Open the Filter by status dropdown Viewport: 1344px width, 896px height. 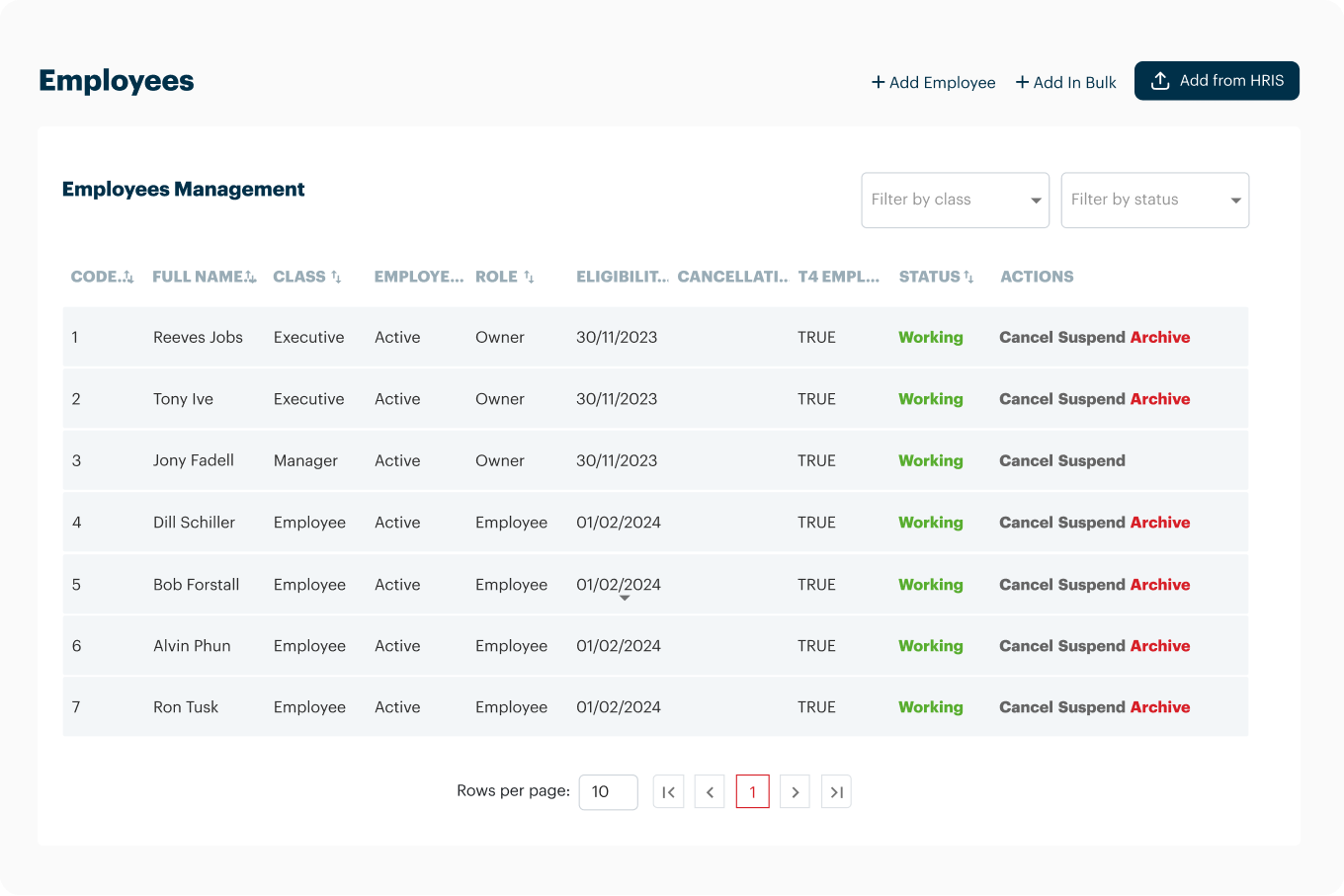click(1154, 201)
